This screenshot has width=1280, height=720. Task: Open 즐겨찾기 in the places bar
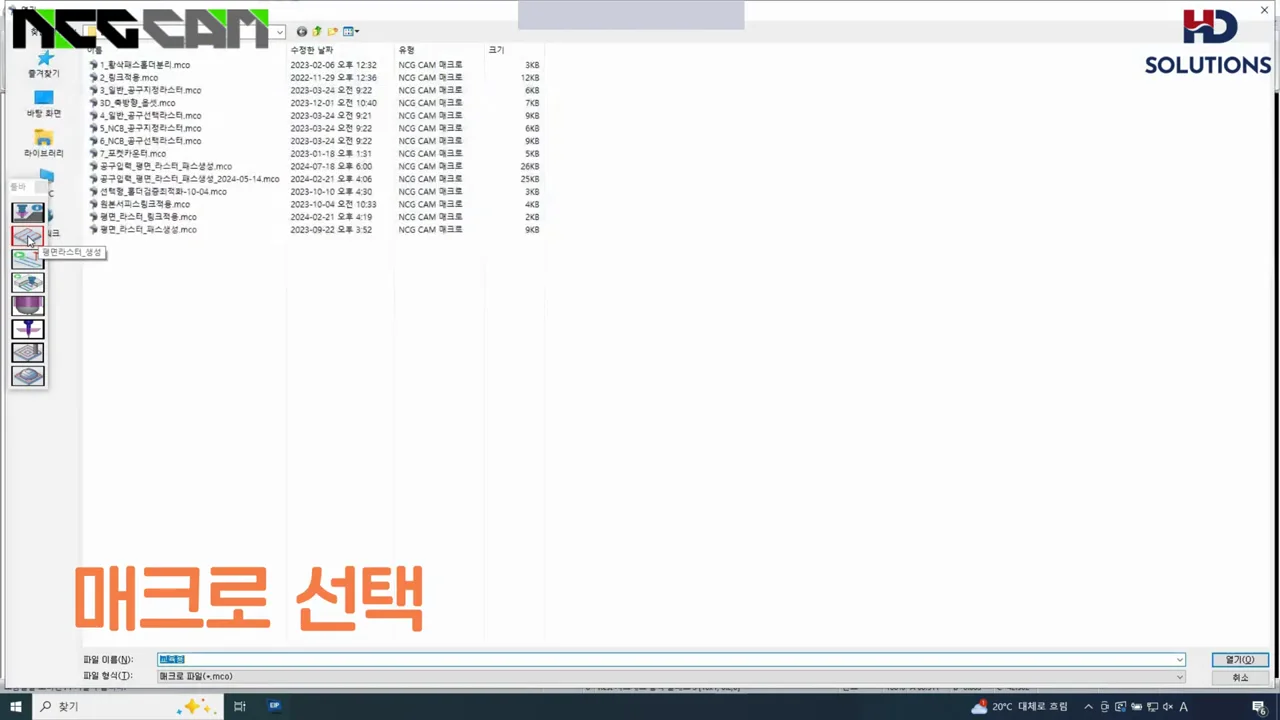click(44, 65)
